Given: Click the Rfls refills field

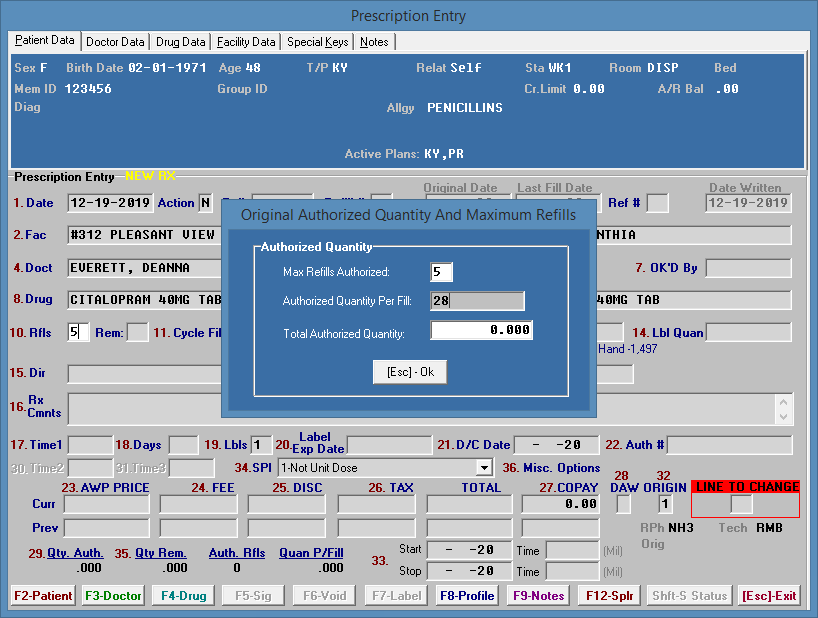Looking at the screenshot, I should coord(79,332).
